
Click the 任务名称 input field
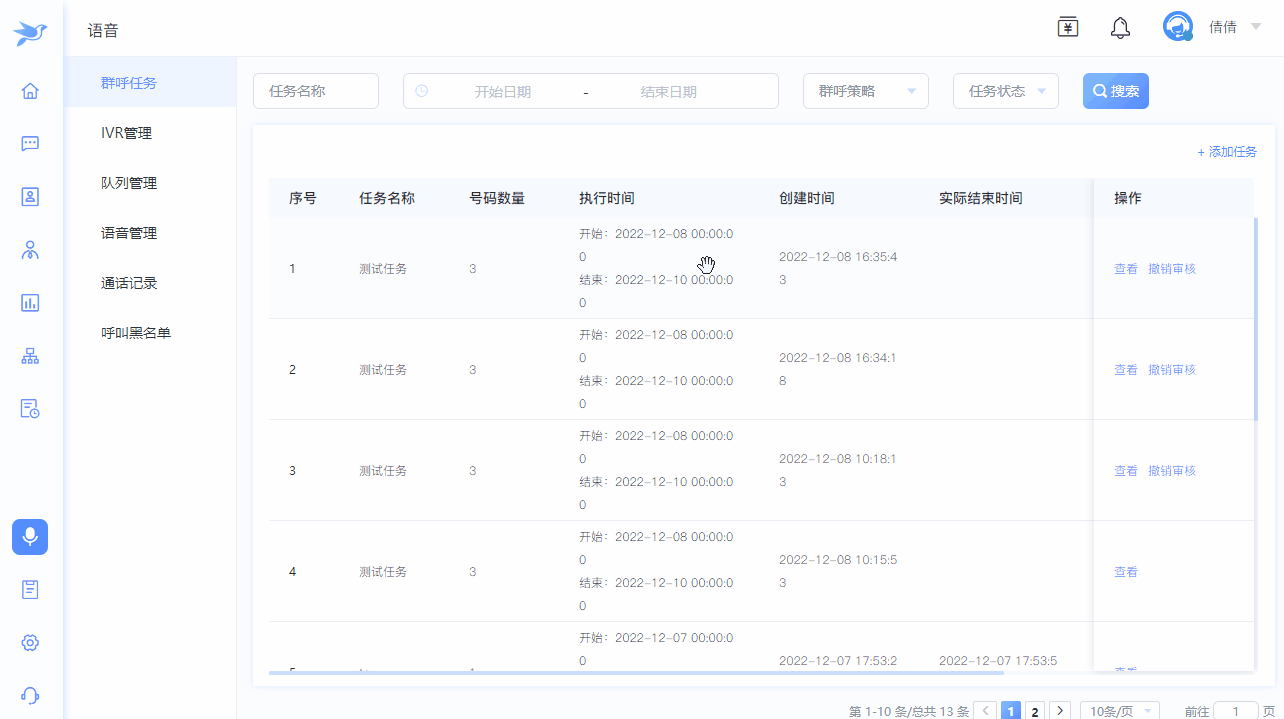click(x=315, y=91)
